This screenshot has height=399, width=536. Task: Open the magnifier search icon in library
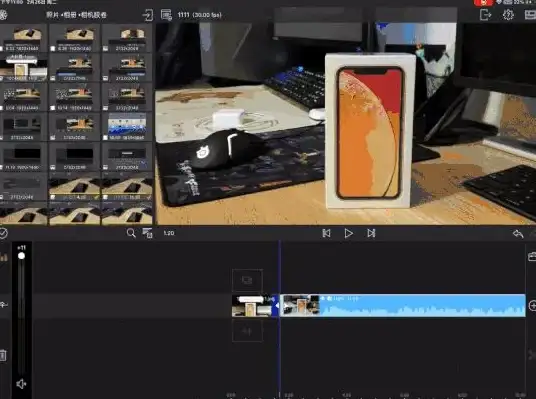tap(131, 233)
